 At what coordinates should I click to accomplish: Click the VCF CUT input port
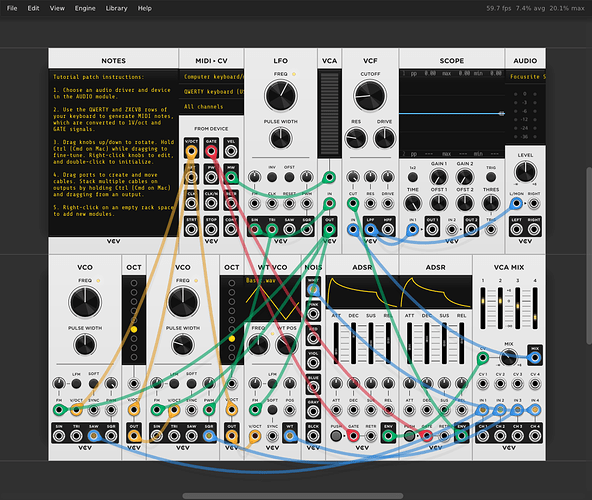point(353,203)
